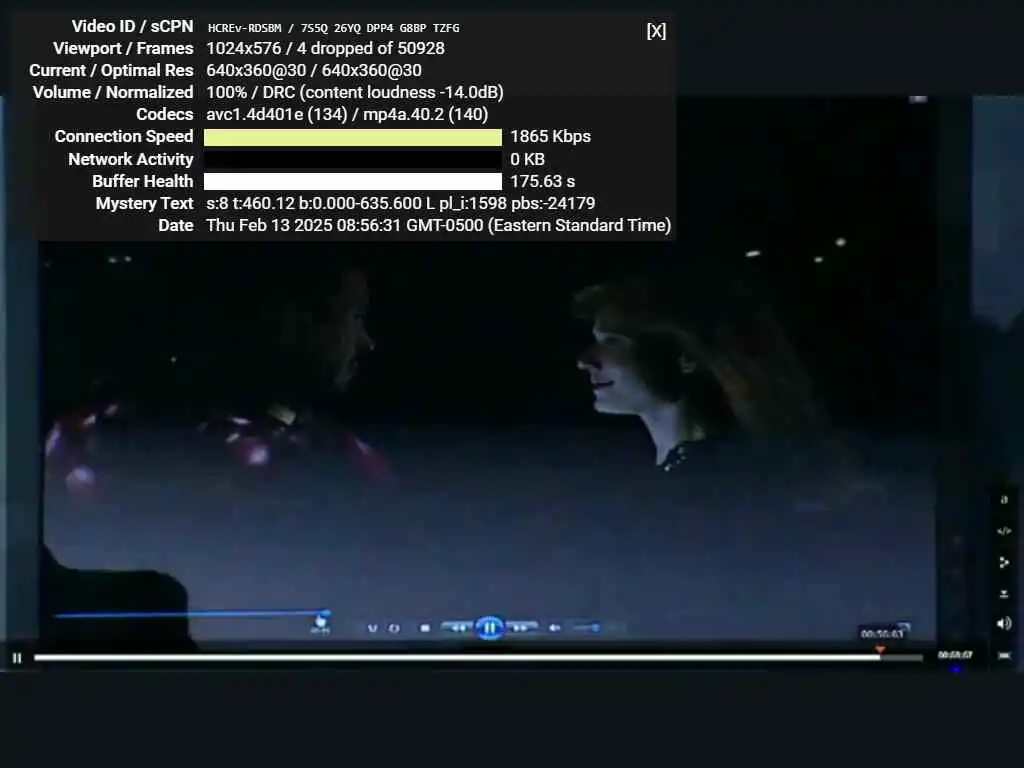Toggle fullscreen icon at bottom right
The height and width of the screenshot is (768, 1024).
point(1004,655)
